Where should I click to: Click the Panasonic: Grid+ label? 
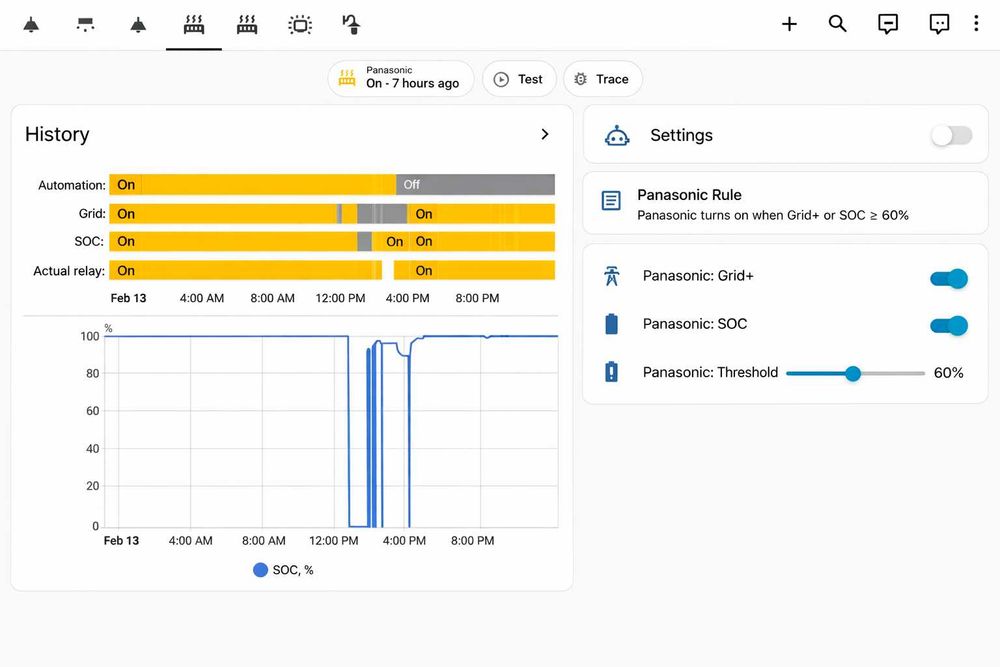[x=698, y=276]
